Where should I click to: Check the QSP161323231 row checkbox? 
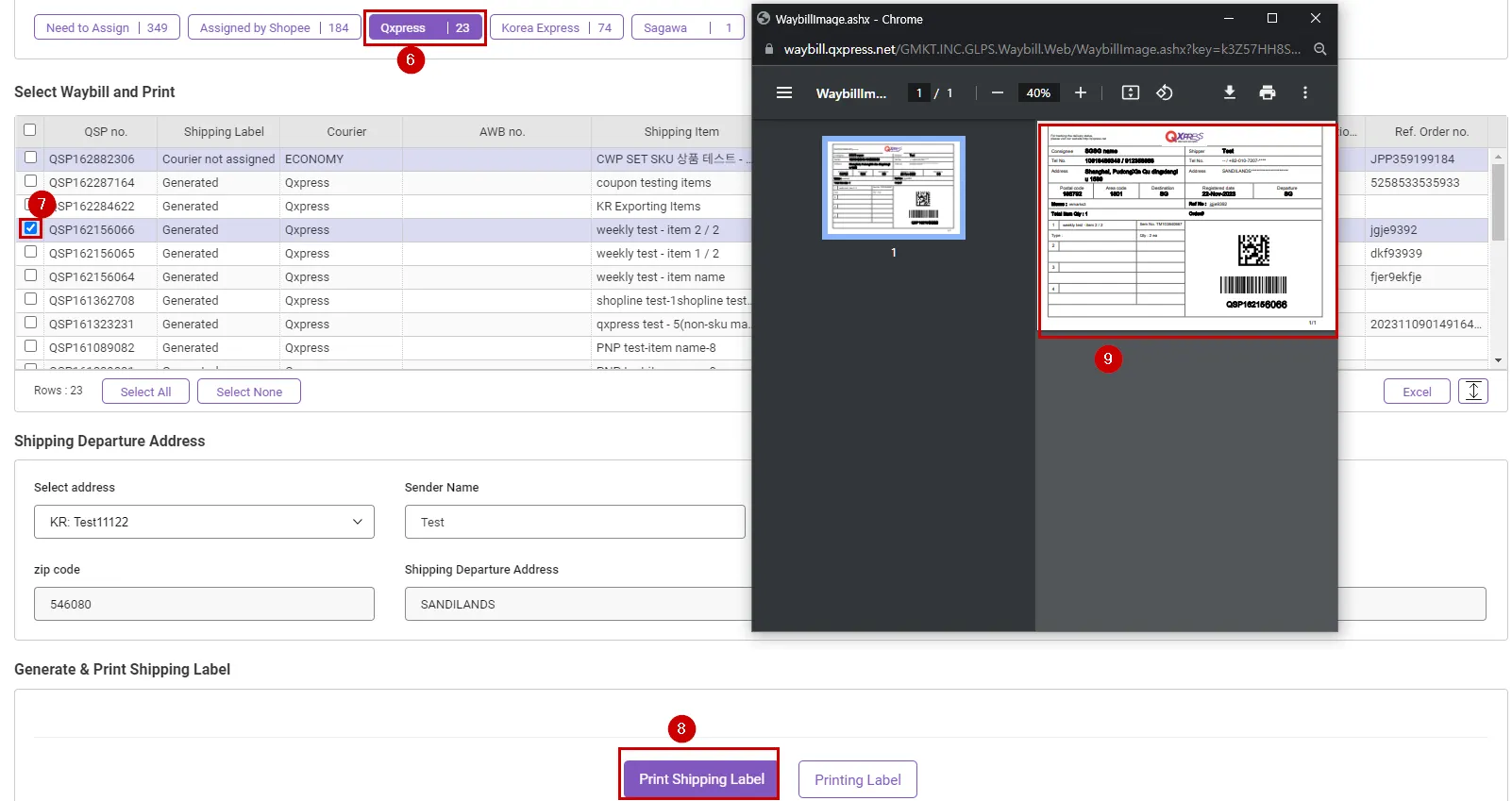[31, 323]
